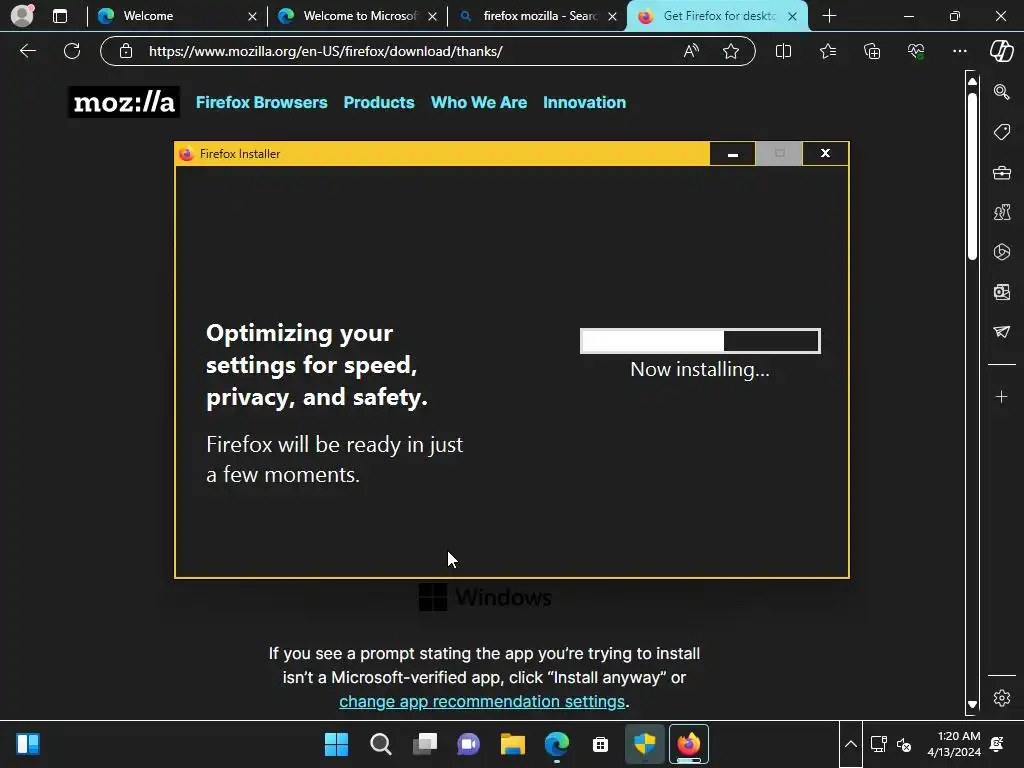Open muted volume tray icon
The width and height of the screenshot is (1024, 768).
904,744
